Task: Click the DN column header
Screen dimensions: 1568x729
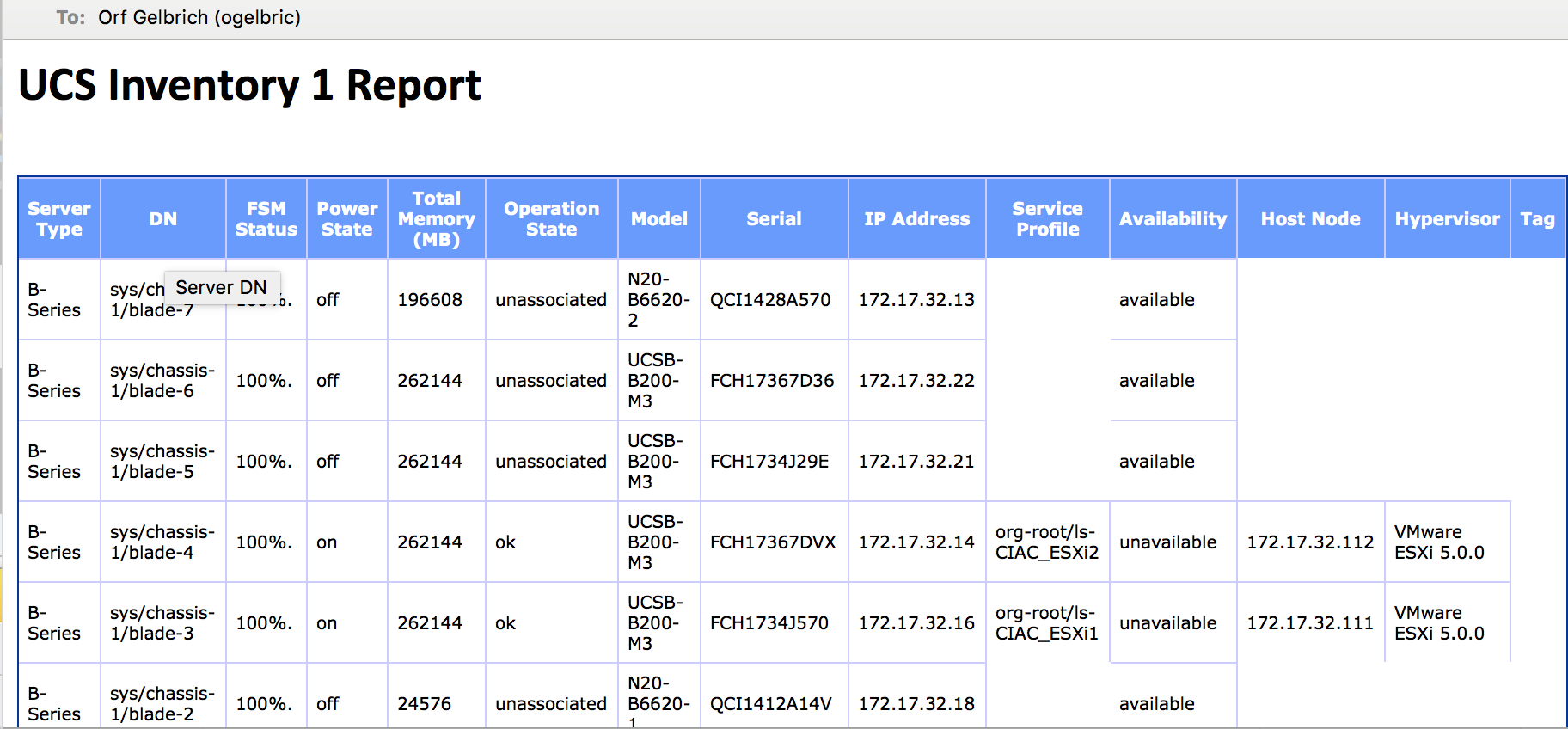Action: pyautogui.click(x=163, y=218)
